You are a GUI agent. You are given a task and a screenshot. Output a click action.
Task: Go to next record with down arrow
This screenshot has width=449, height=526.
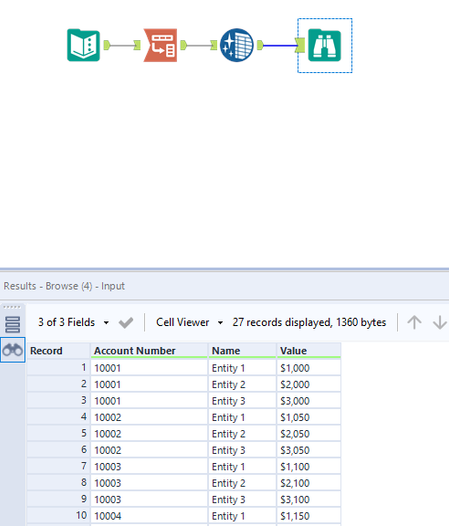(x=440, y=322)
